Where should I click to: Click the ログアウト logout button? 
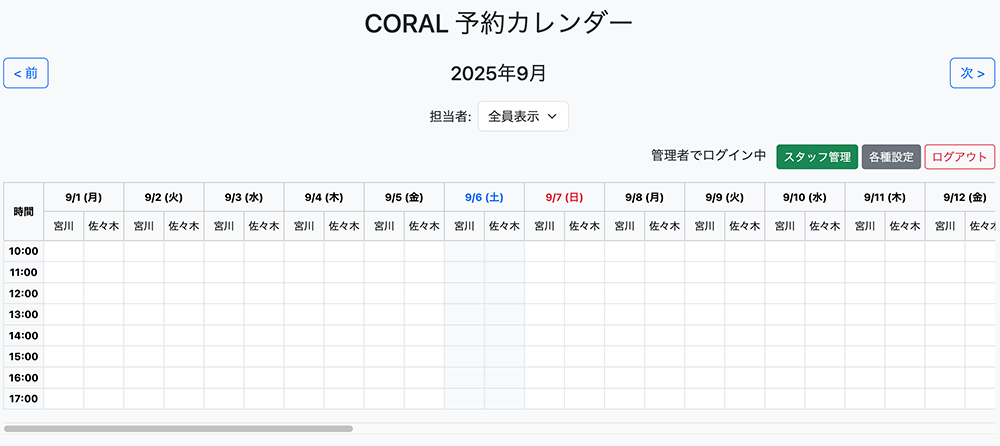(x=959, y=157)
